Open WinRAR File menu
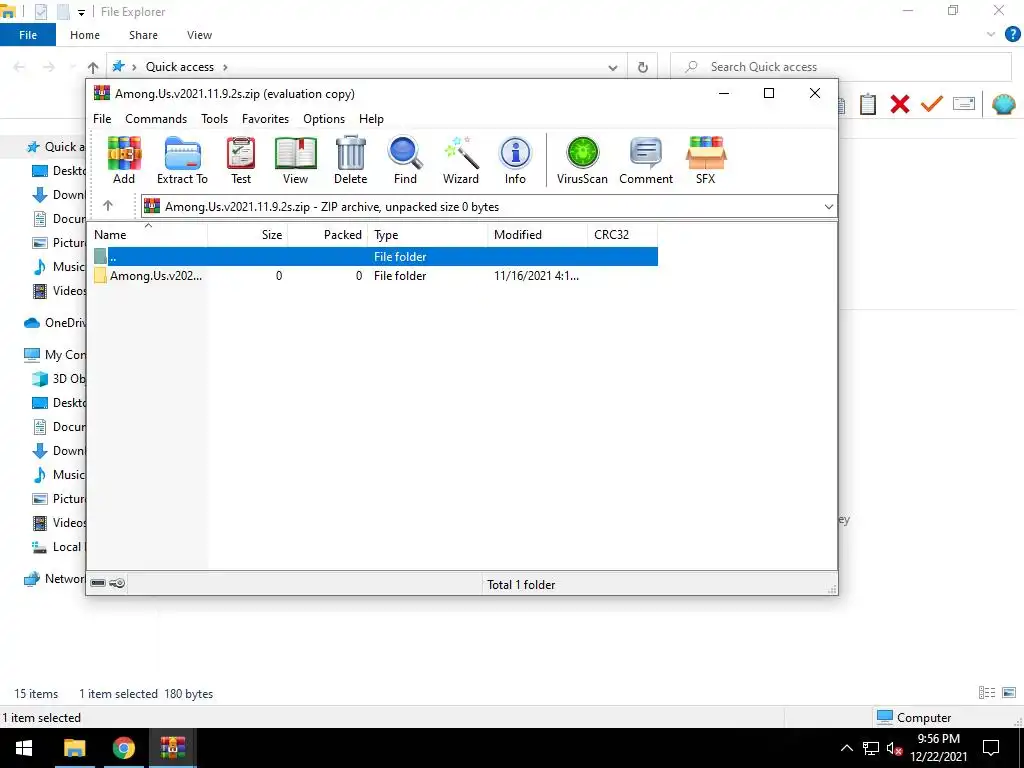1024x768 pixels. [102, 119]
